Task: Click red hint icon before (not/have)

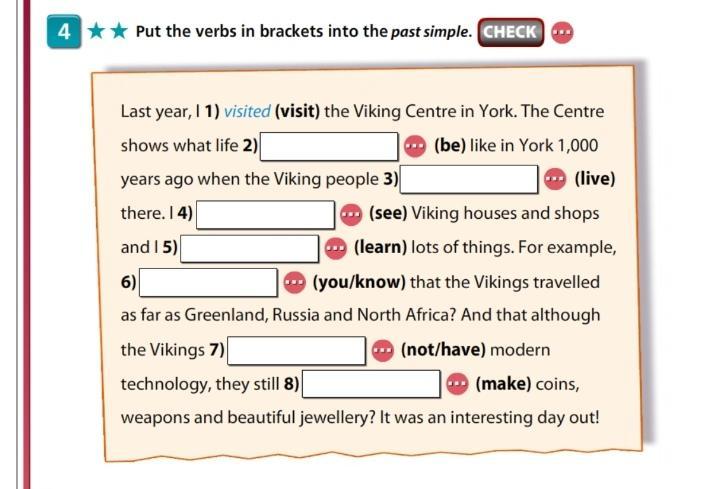Action: coord(381,351)
